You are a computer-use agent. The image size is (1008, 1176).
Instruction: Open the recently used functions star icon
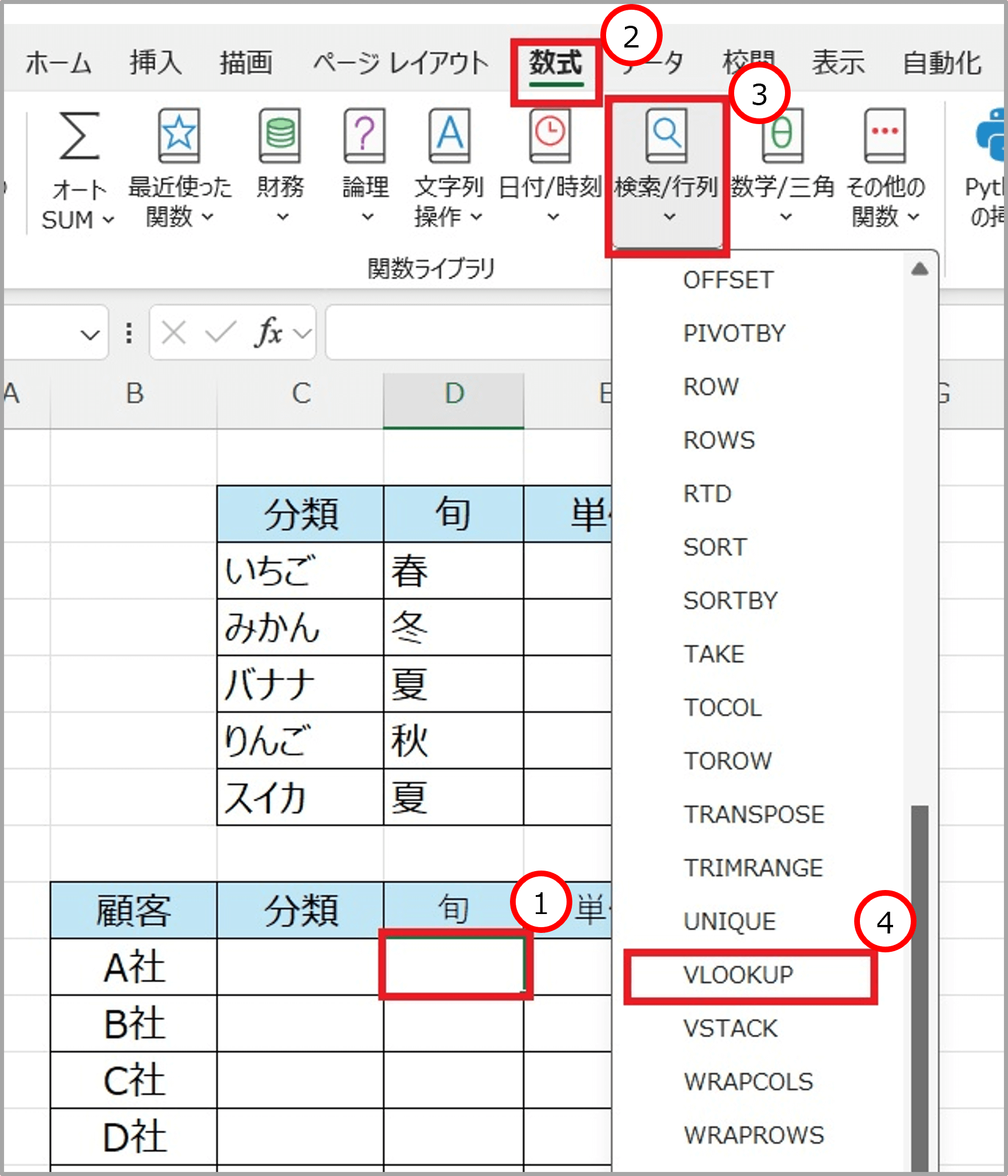click(x=179, y=135)
